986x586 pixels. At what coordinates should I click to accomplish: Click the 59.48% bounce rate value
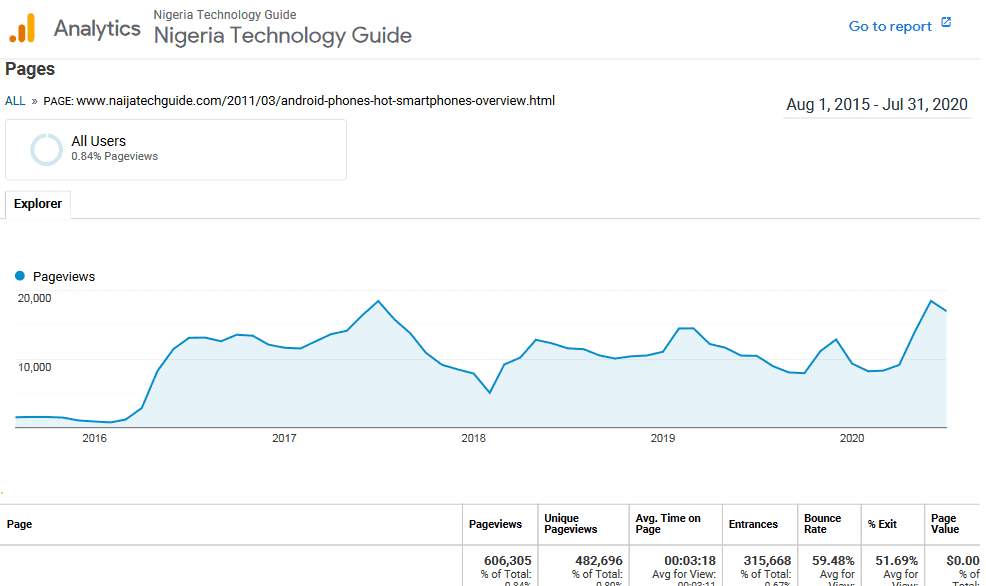(833, 560)
